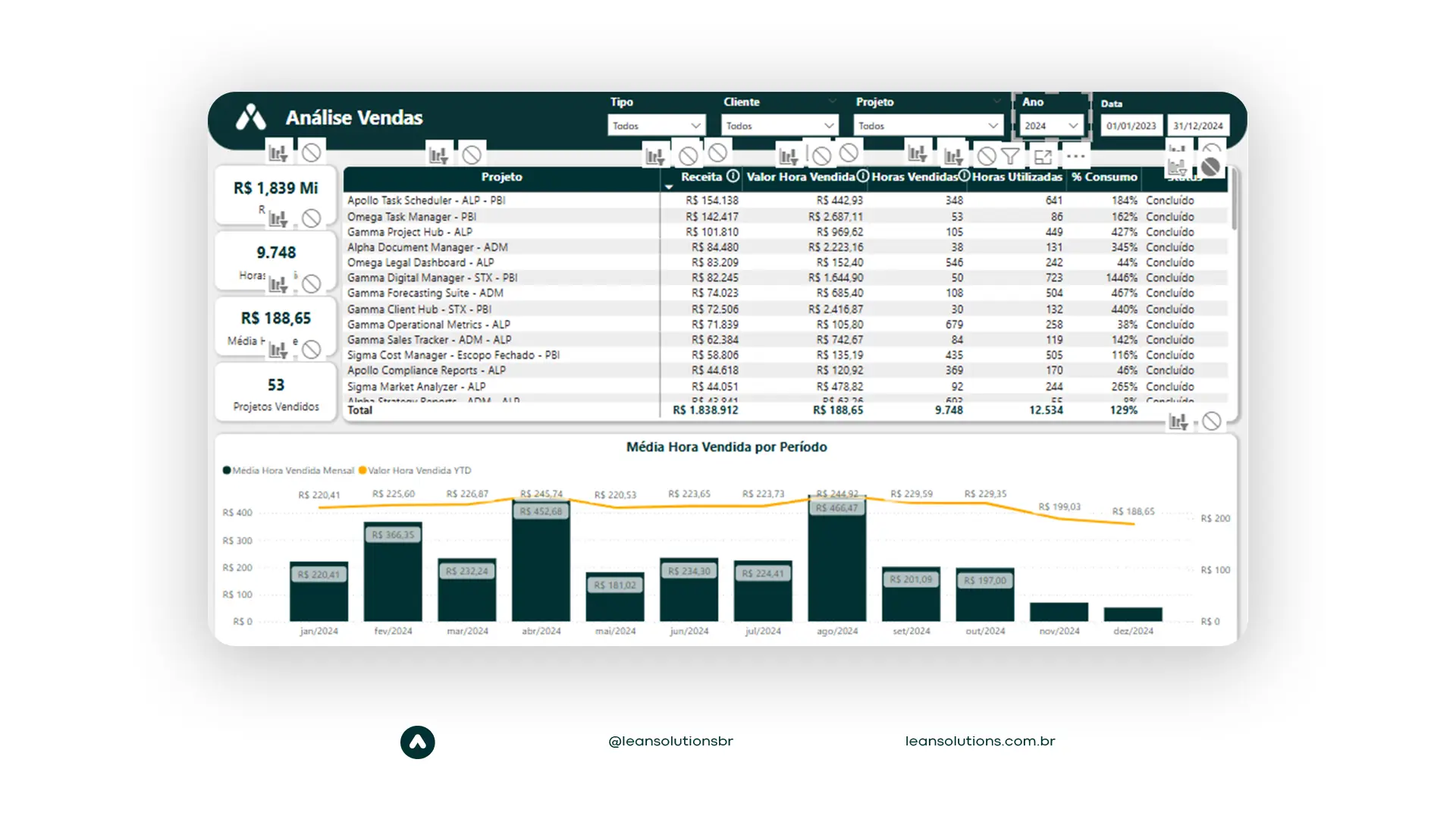
Task: Click the start date field 01/01/2023
Action: pyautogui.click(x=1131, y=126)
